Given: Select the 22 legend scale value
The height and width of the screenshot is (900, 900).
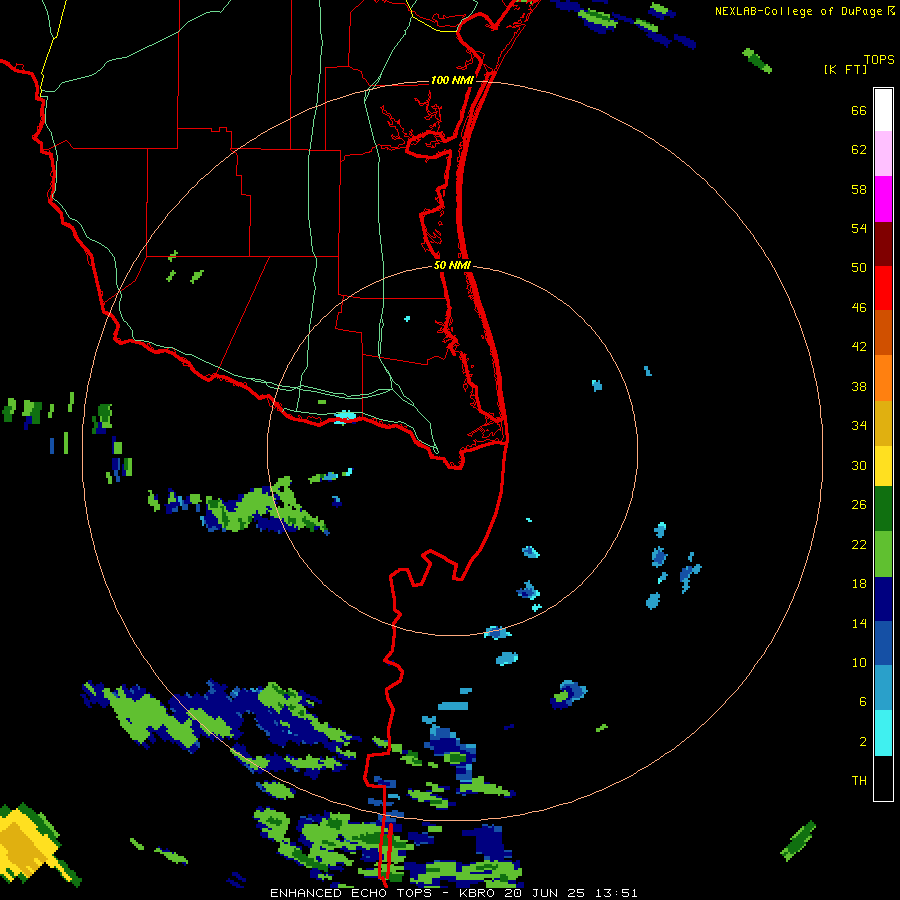Looking at the screenshot, I should [x=859, y=544].
